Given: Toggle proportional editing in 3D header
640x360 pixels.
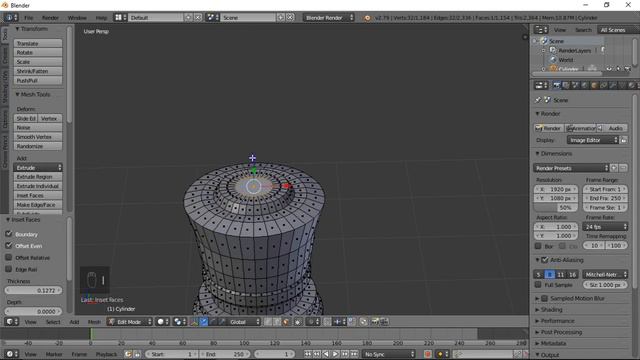Looking at the screenshot, I should (x=313, y=322).
